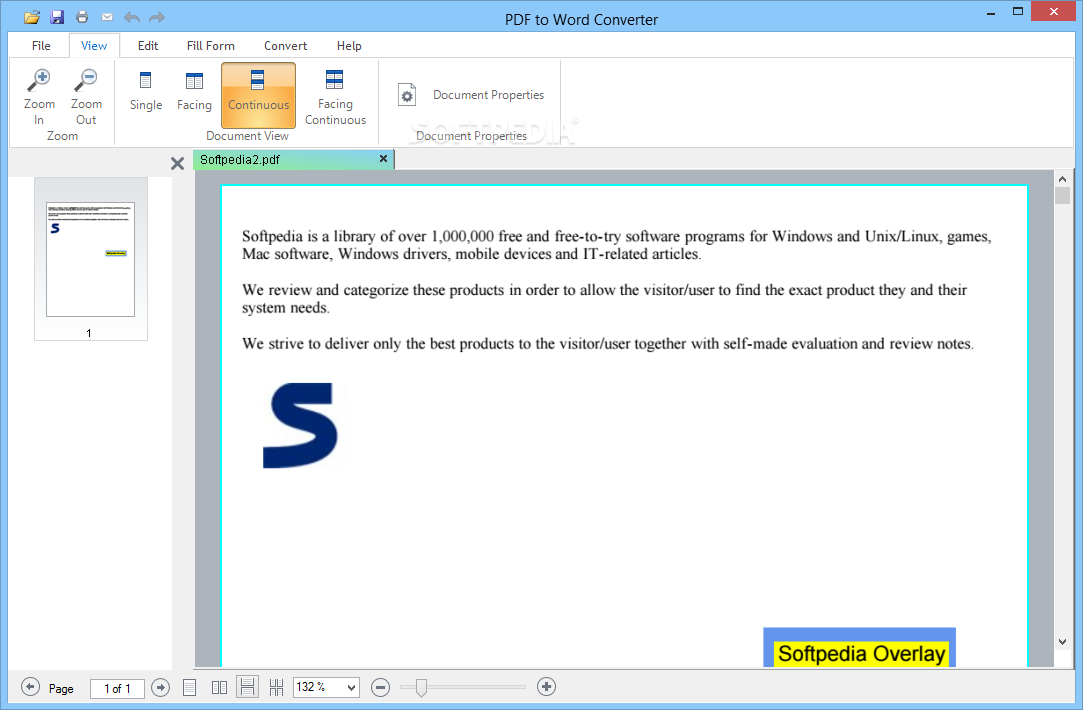
Task: Click the page number field '1 of 1'
Action: 117,689
